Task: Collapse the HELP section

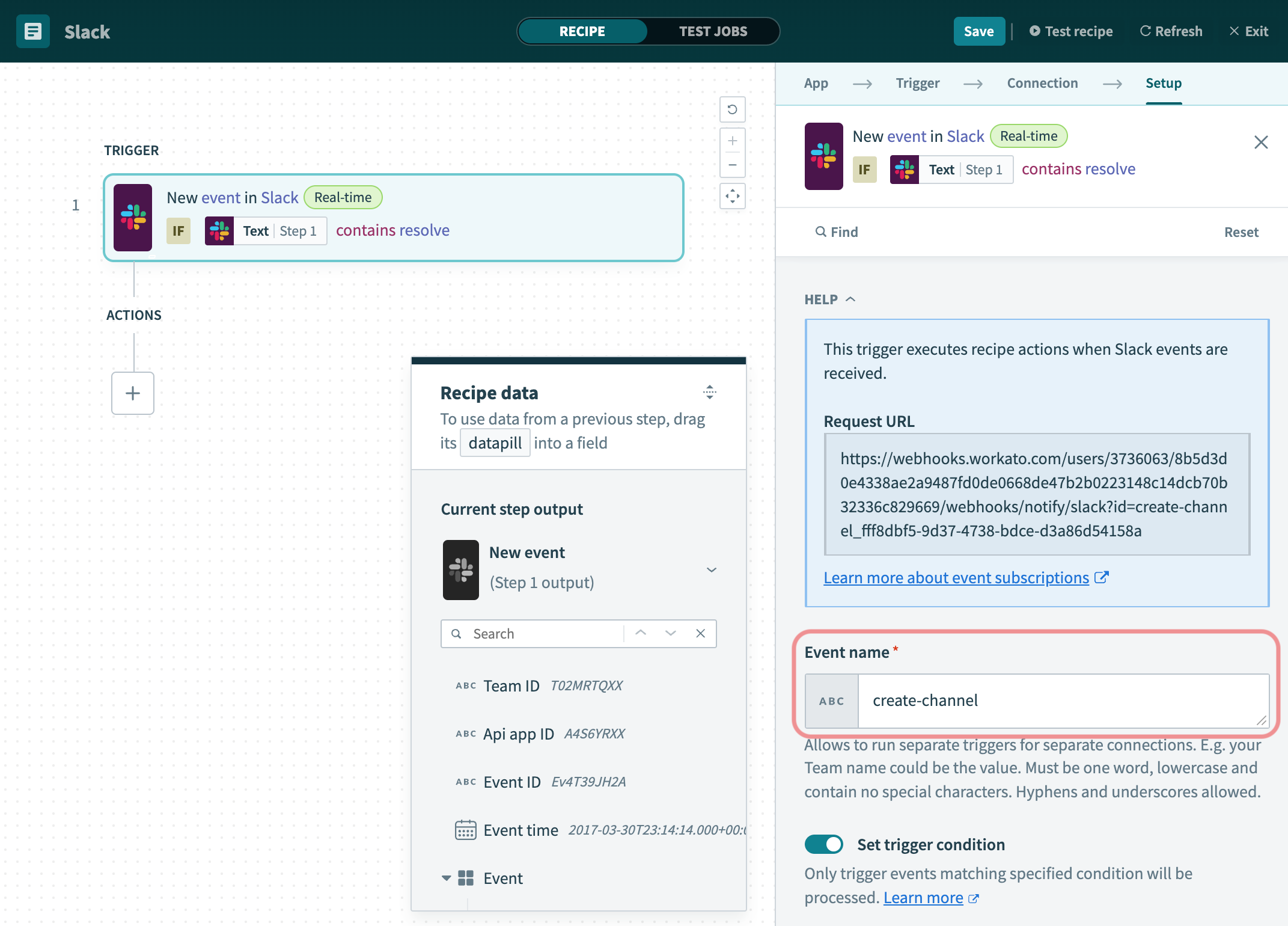Action: point(850,299)
